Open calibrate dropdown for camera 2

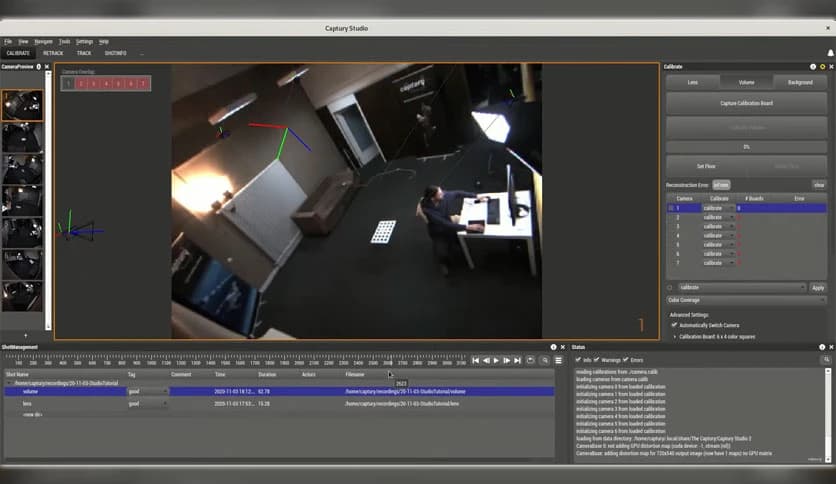pyautogui.click(x=718, y=217)
